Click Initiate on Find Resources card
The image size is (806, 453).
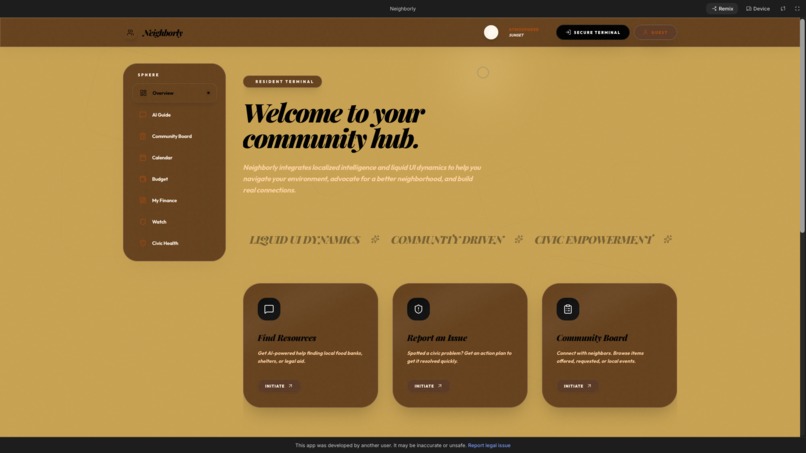pos(279,386)
